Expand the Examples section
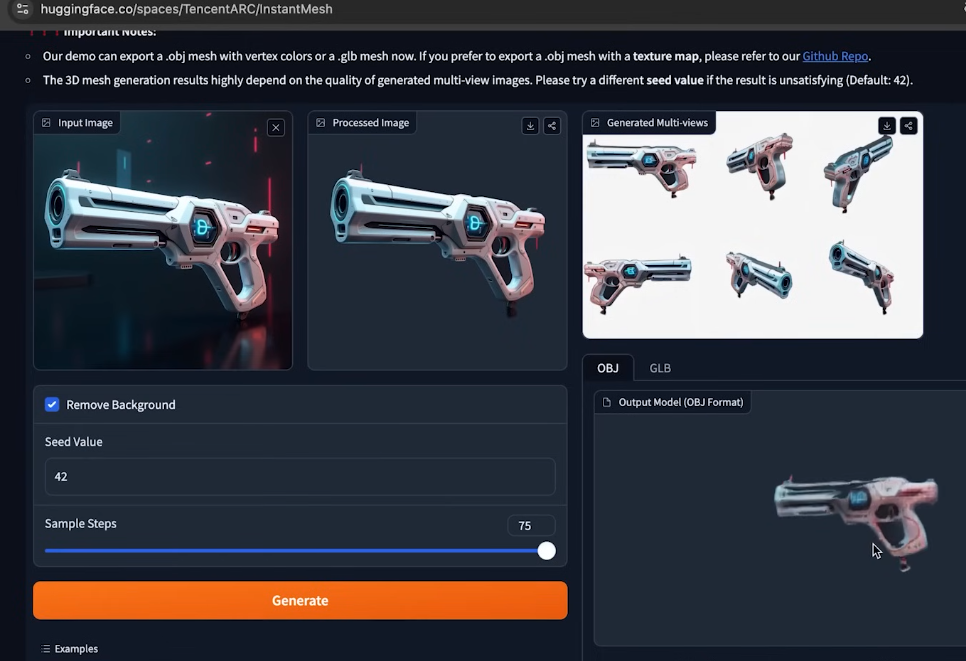The height and width of the screenshot is (661, 966). point(70,649)
